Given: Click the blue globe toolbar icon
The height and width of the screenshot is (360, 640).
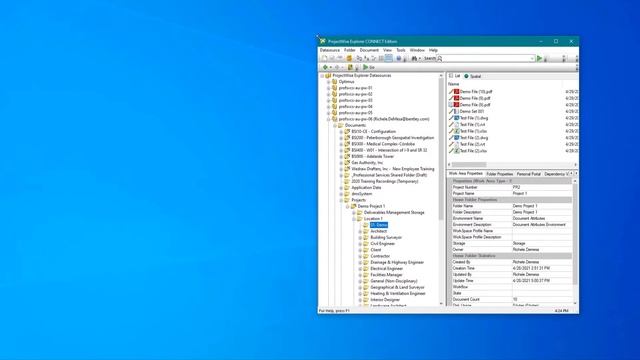Looking at the screenshot, I should (399, 58).
